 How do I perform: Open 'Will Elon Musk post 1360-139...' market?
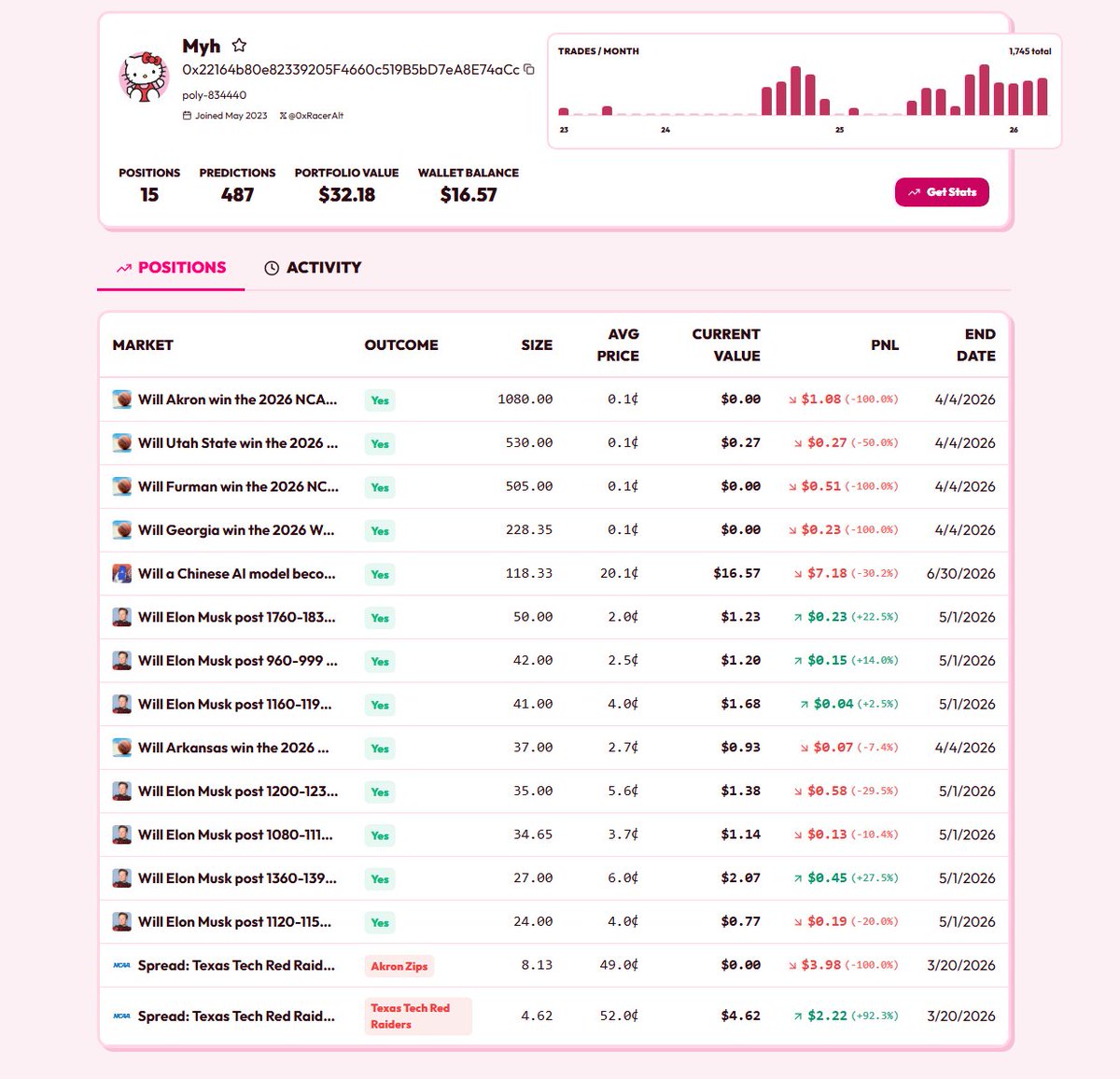[237, 878]
